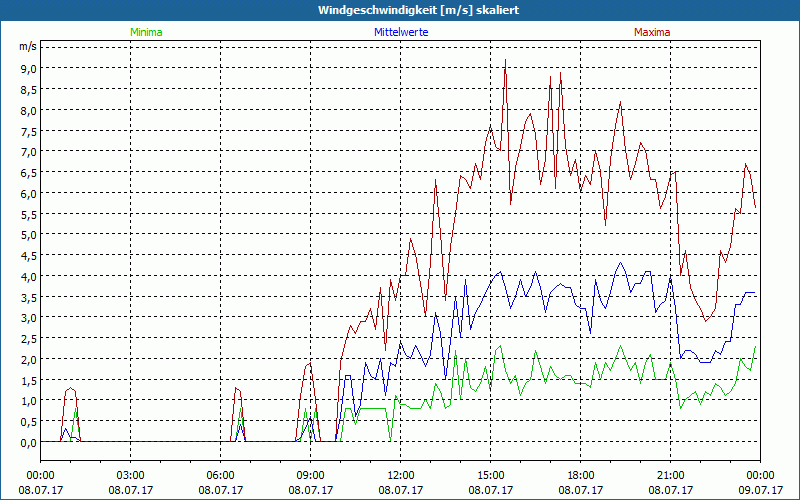Click the 0,5 y-axis value
Screen dimensions: 800x500
[29, 422]
